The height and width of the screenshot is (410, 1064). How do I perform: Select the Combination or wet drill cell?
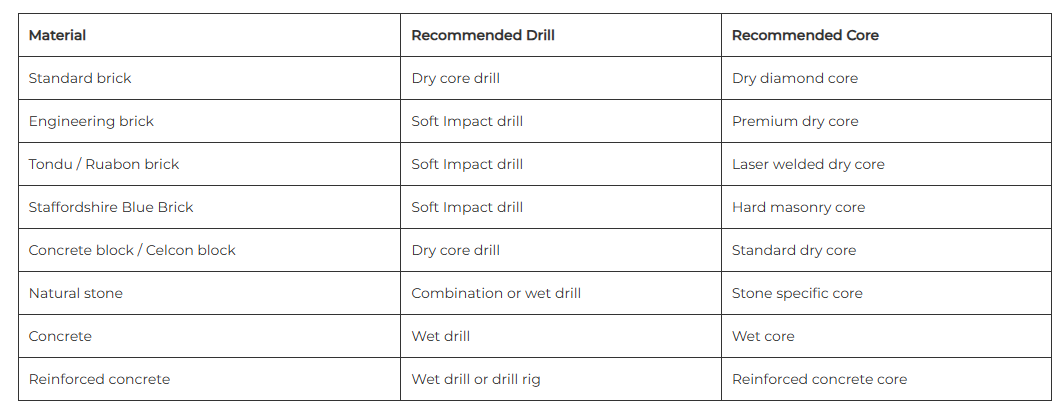[560, 293]
